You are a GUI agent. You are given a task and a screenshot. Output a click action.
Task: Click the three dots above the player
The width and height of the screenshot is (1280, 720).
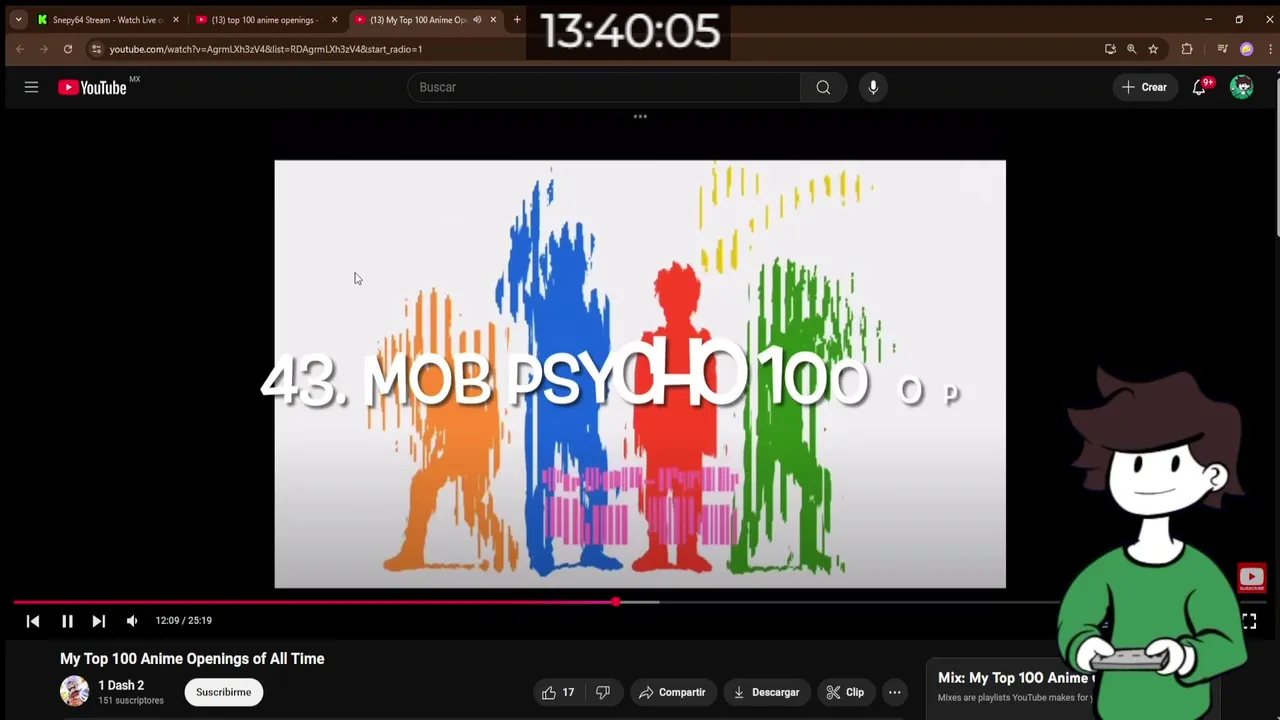640,117
